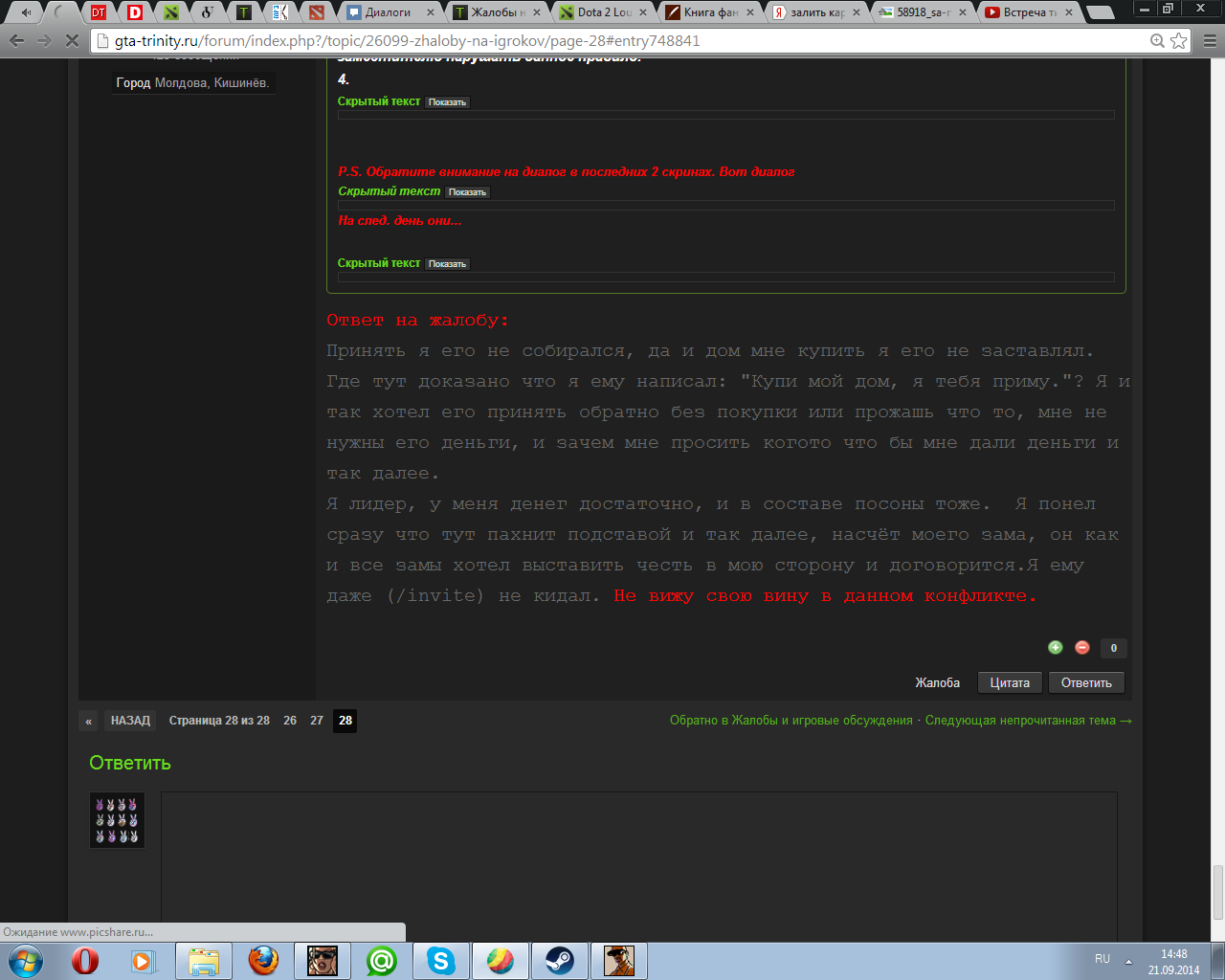This screenshot has width=1225, height=980.
Task: Quote the post with Цитата button
Action: click(x=1010, y=683)
